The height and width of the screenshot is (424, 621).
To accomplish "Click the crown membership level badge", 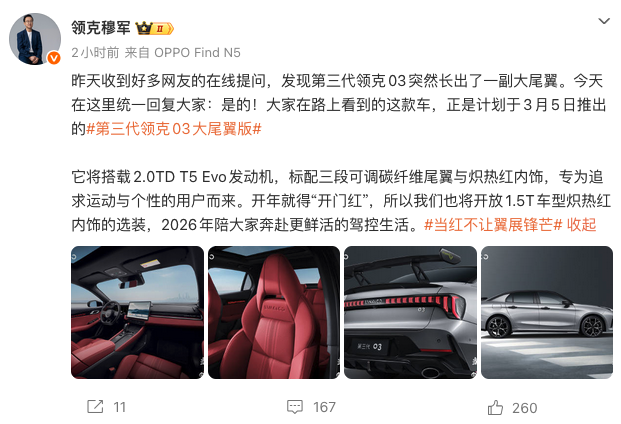I will tap(154, 29).
